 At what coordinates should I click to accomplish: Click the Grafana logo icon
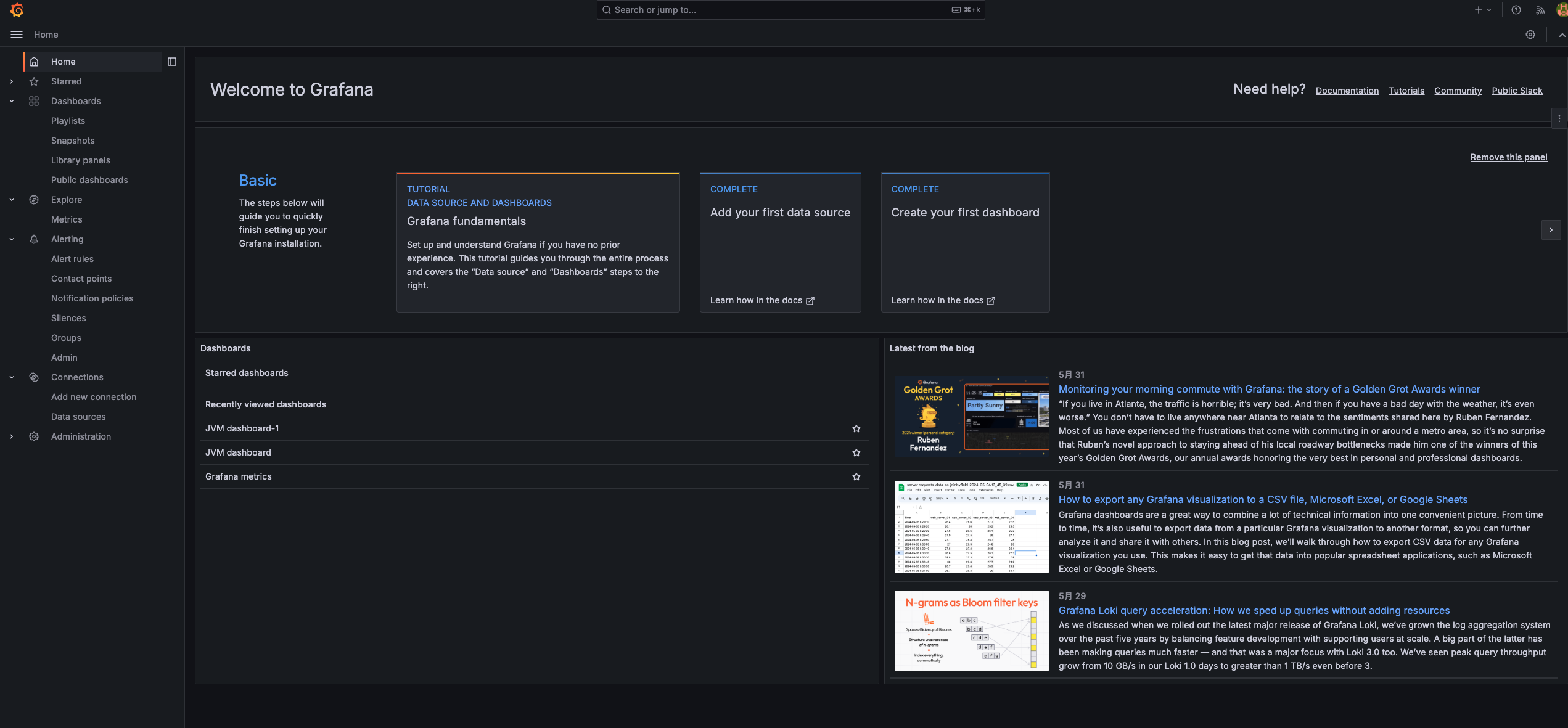17,10
